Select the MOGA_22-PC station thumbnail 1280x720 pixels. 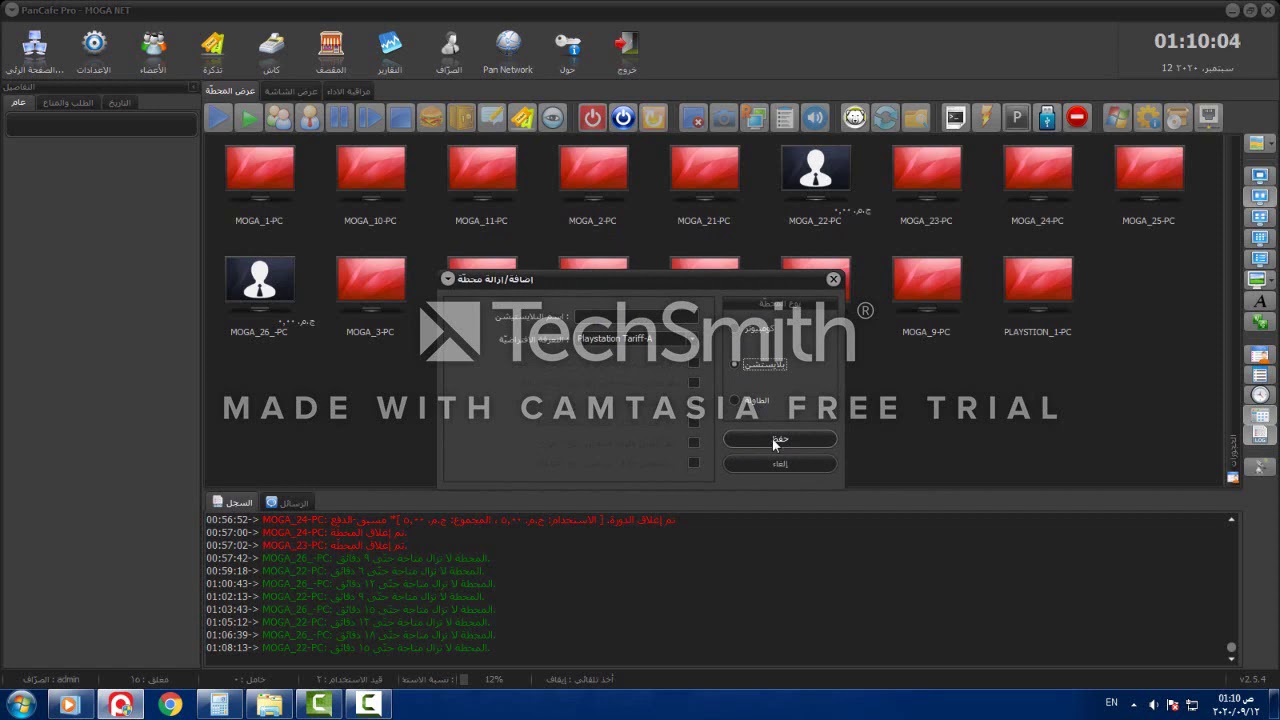815,186
